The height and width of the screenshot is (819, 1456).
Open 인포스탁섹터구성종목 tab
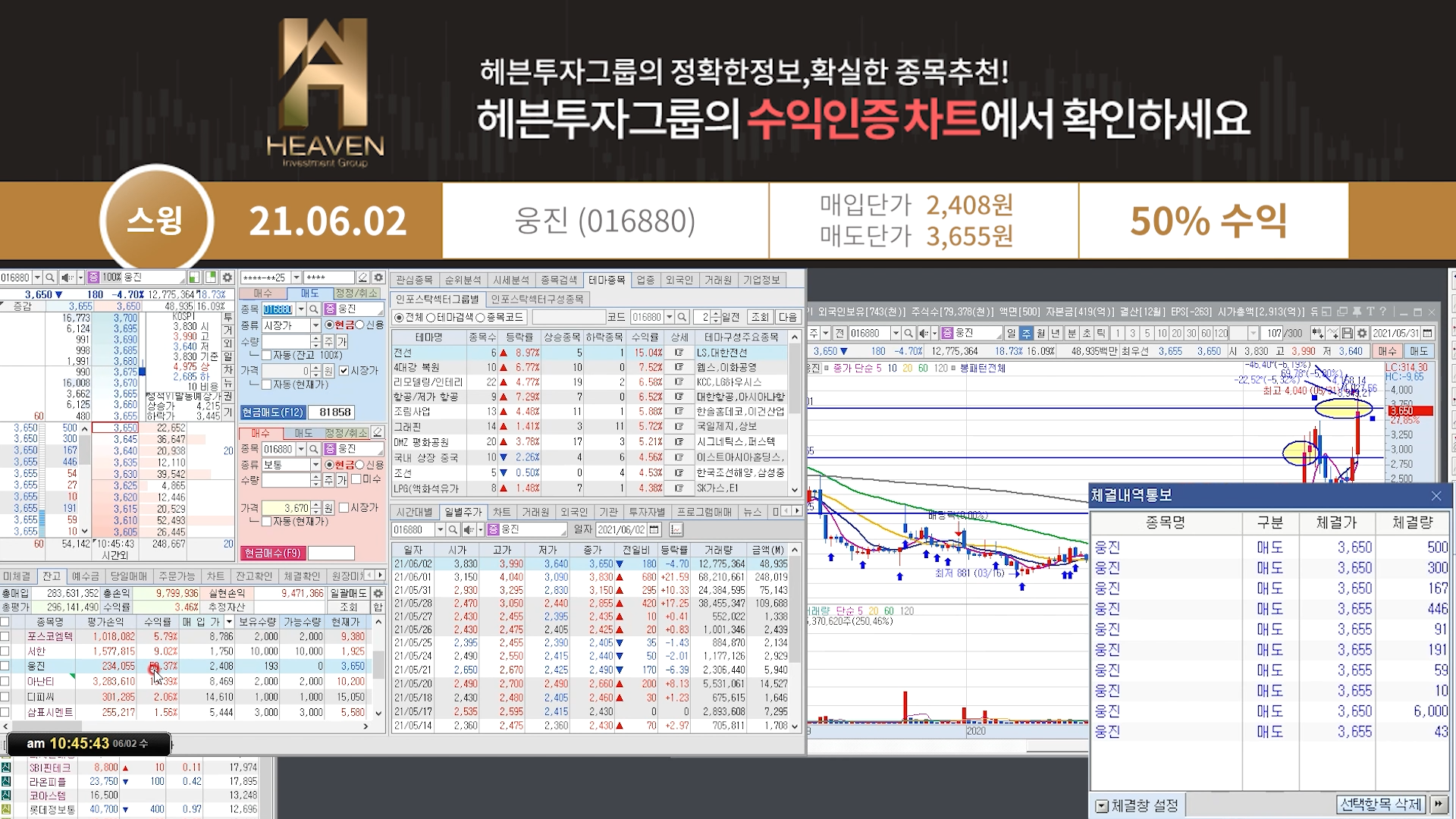[537, 299]
